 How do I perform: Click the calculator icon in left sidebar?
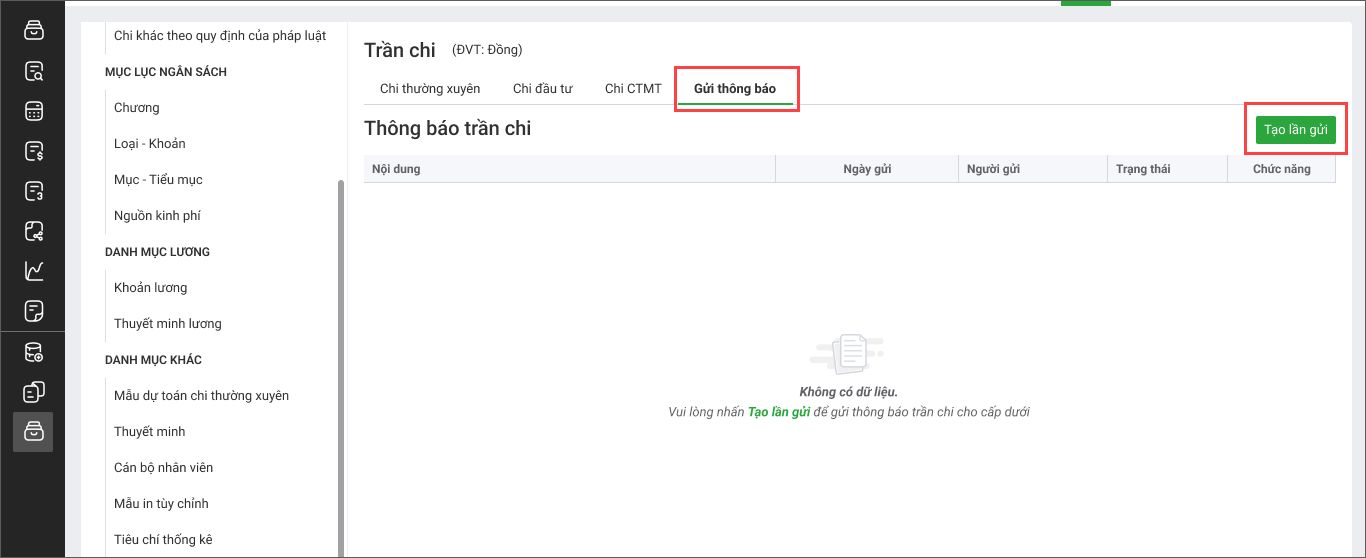[34, 111]
